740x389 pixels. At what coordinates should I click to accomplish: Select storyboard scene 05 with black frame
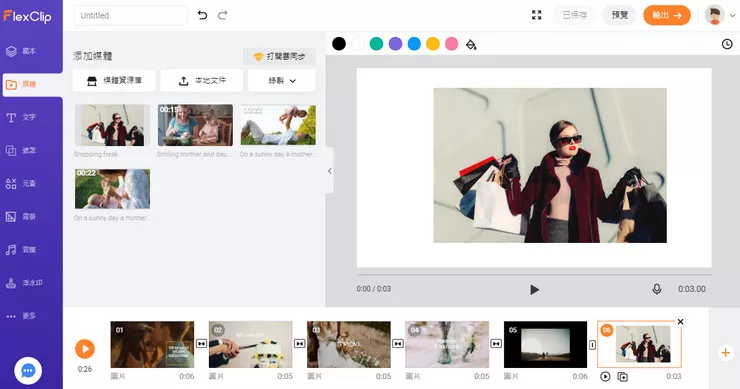pyautogui.click(x=546, y=345)
